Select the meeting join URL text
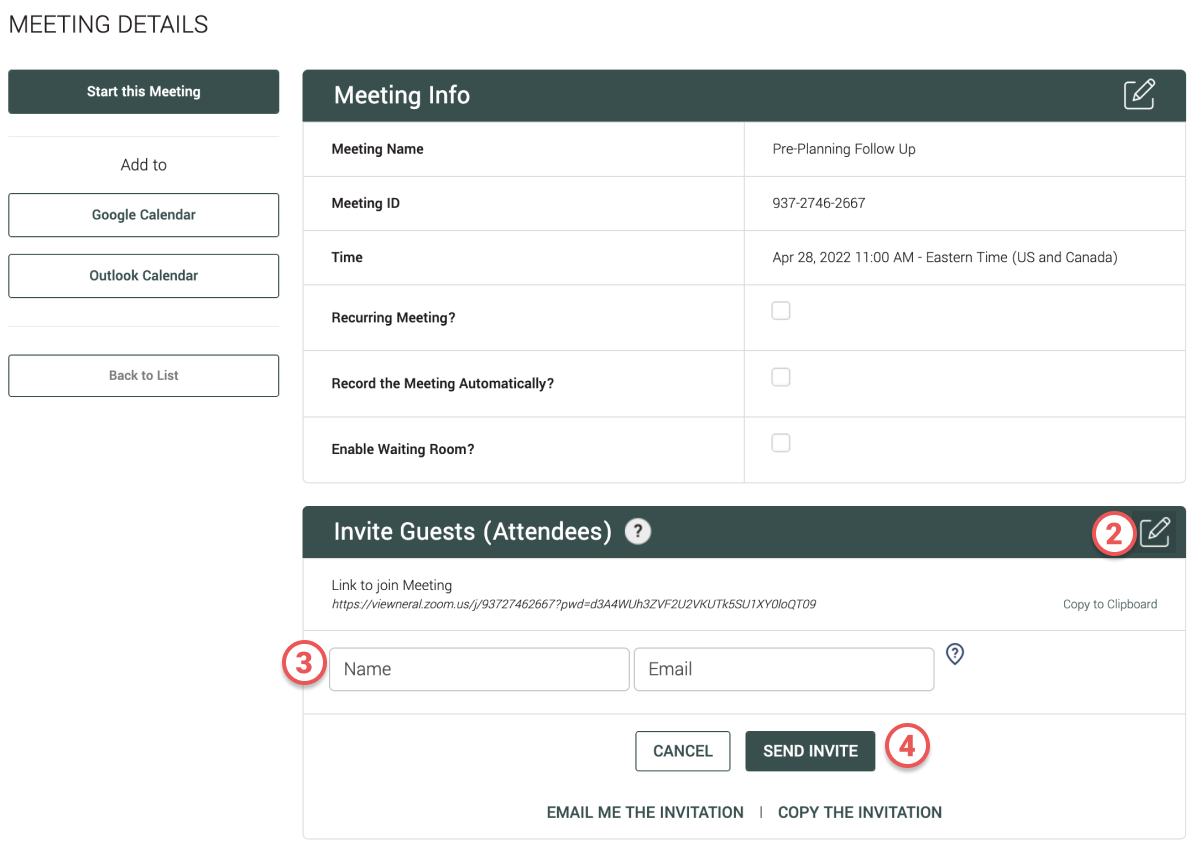The height and width of the screenshot is (853, 1200). [x=574, y=604]
